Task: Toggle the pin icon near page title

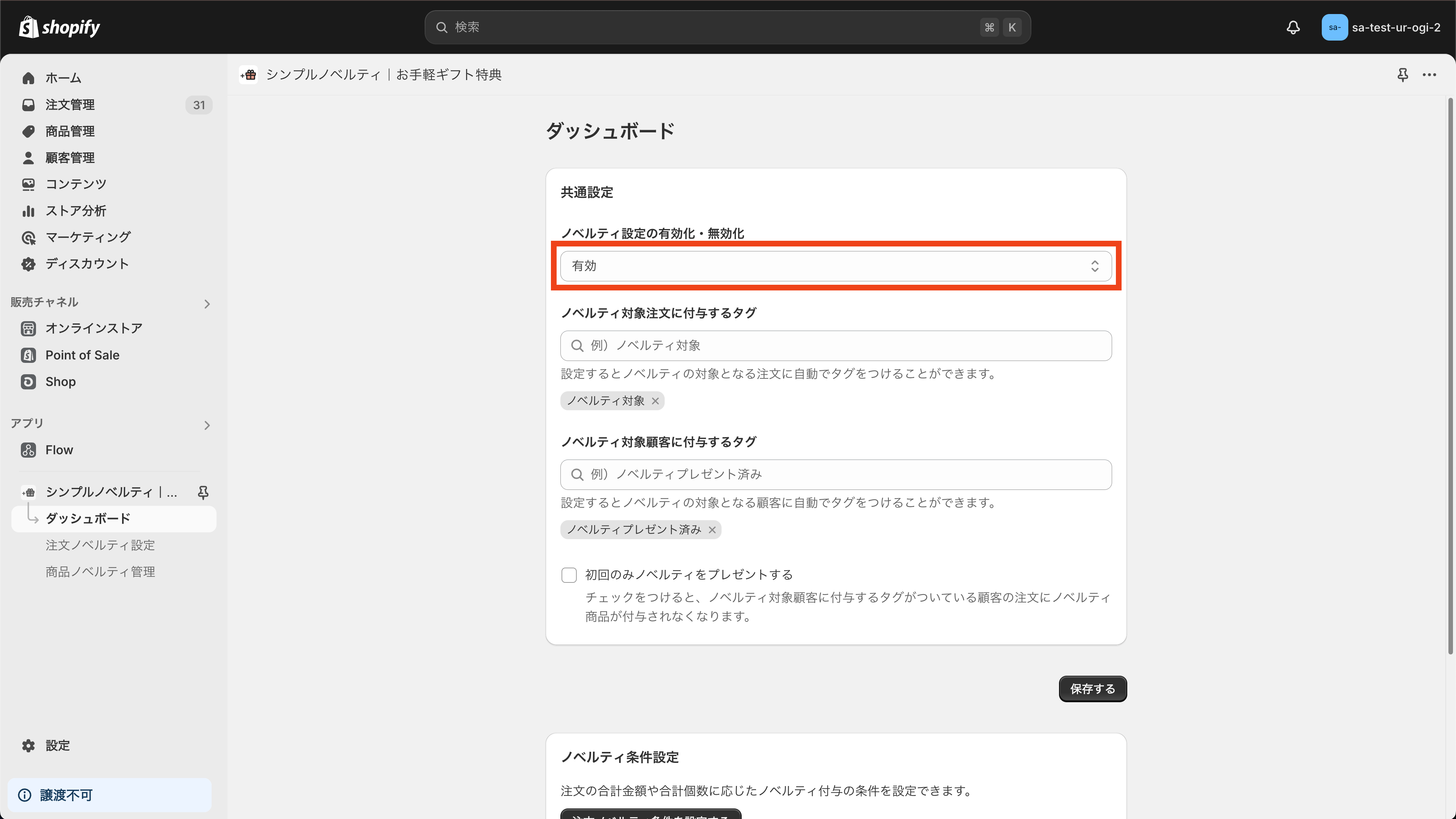Action: click(1402, 75)
